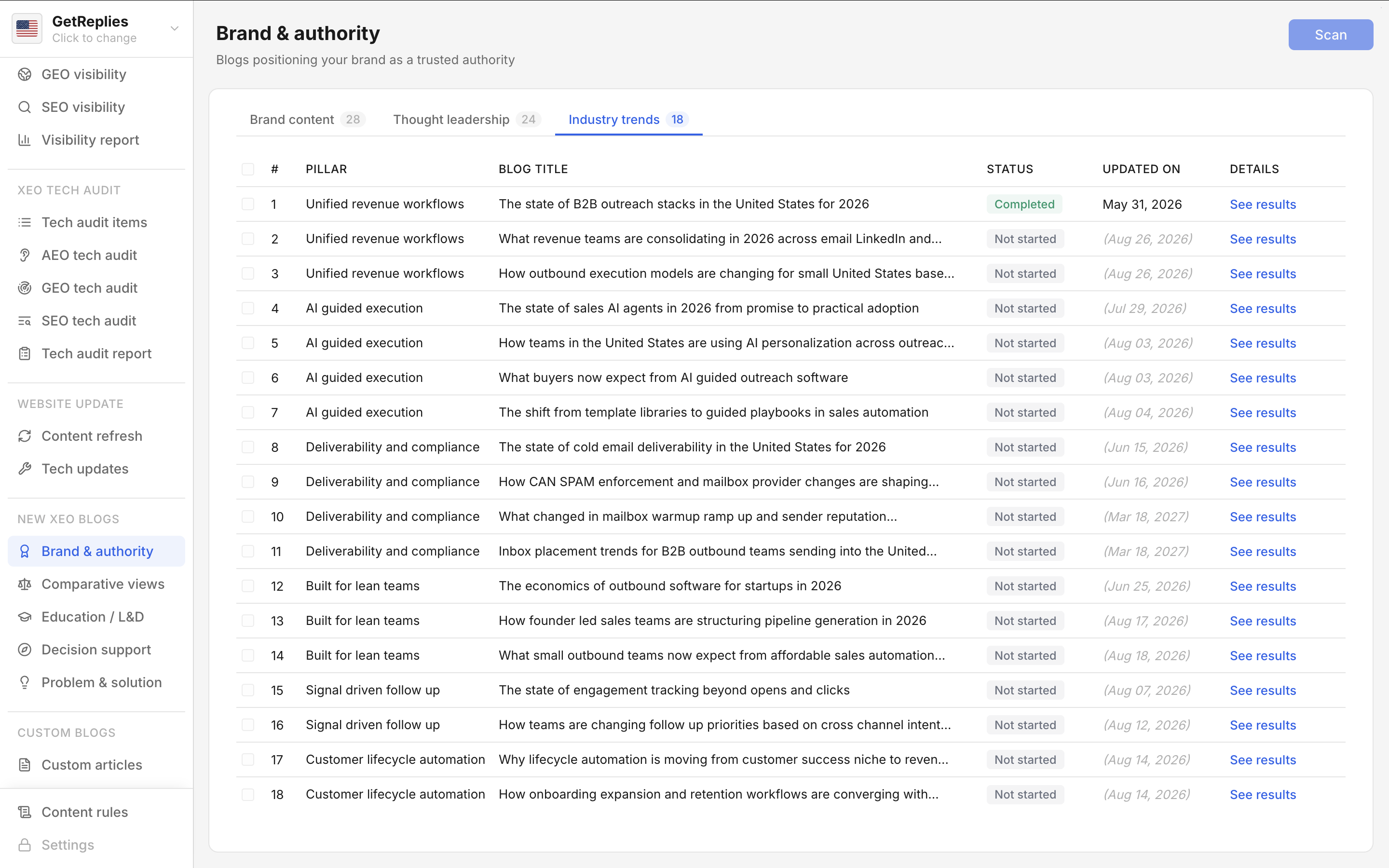Screen dimensions: 1389x868
Task: Click the "(Jul 29, 2026)" date cell
Action: coord(1145,308)
